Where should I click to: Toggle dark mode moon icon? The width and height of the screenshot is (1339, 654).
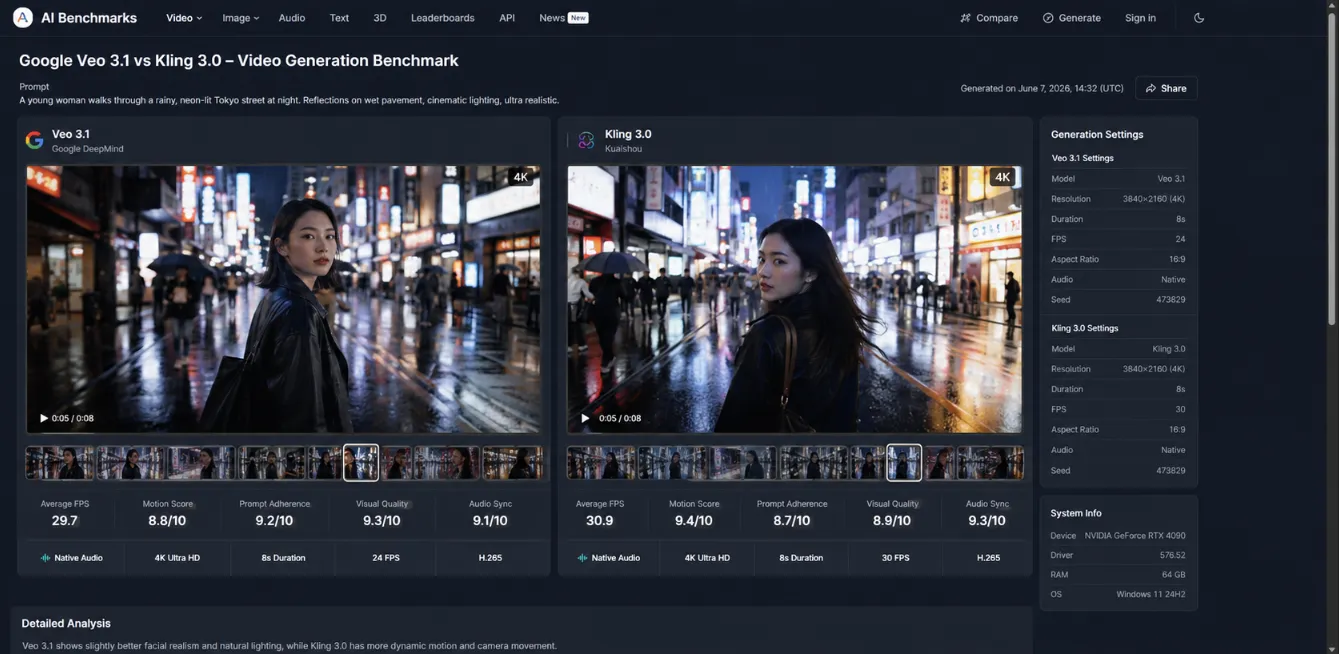pos(1199,18)
